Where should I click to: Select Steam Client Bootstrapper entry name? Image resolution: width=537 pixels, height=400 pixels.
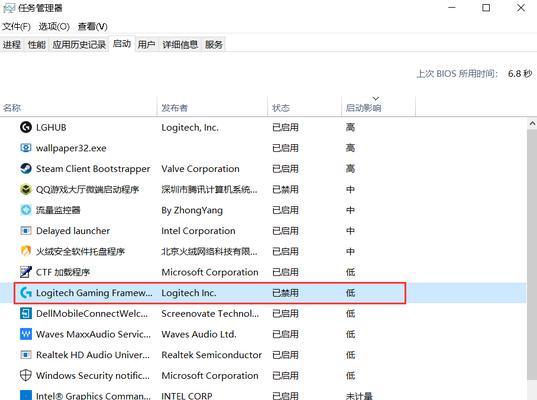(x=93, y=169)
